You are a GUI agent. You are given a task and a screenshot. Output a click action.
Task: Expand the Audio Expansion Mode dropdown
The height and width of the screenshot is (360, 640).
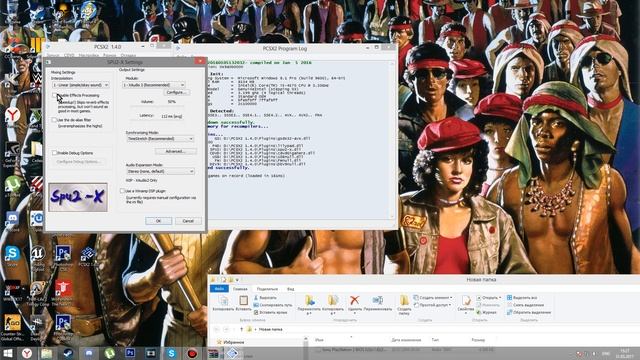(x=160, y=171)
